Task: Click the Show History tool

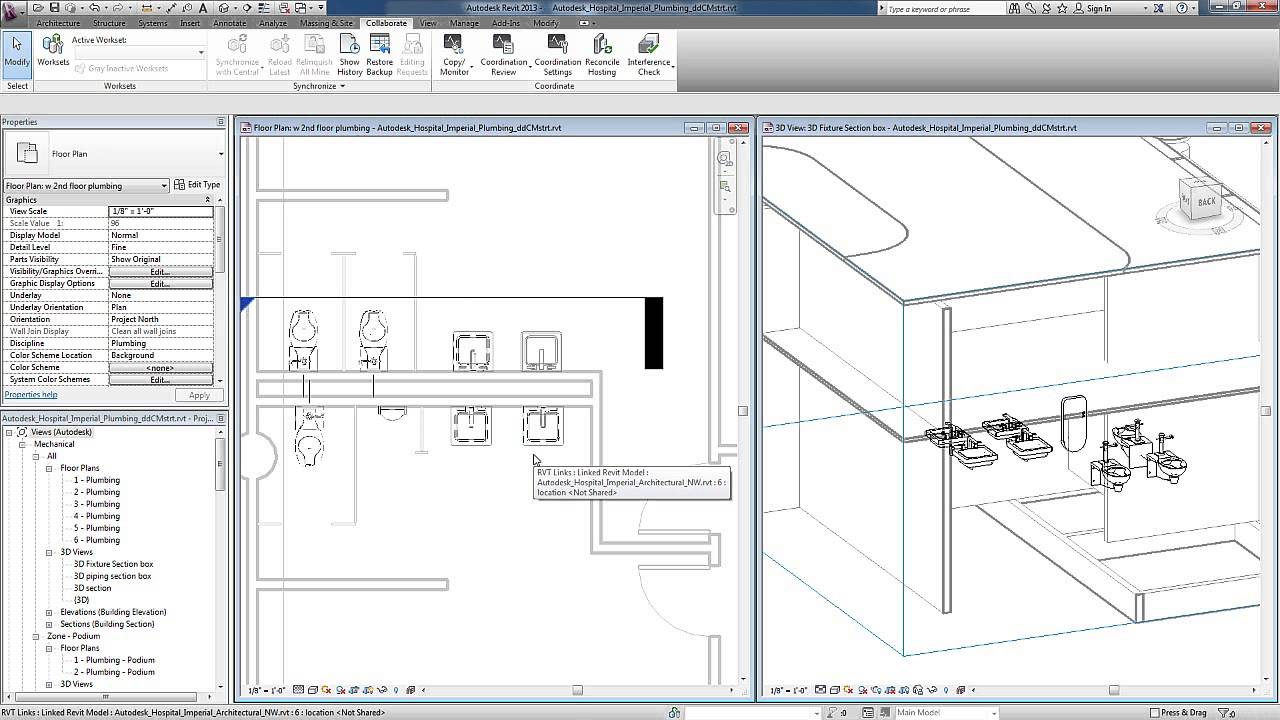Action: [x=349, y=52]
